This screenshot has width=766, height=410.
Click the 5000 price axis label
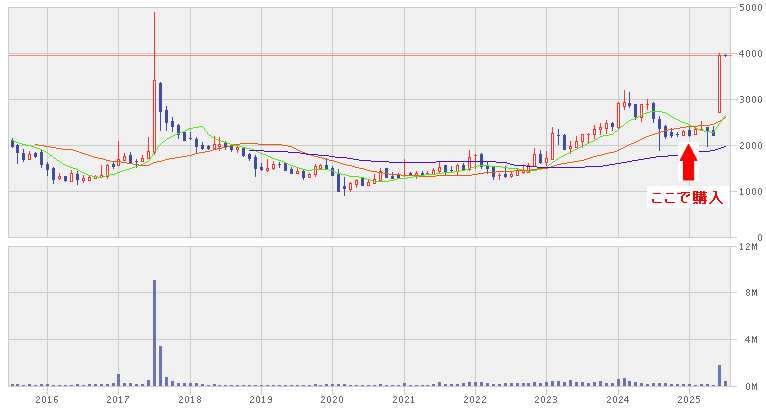pos(751,7)
